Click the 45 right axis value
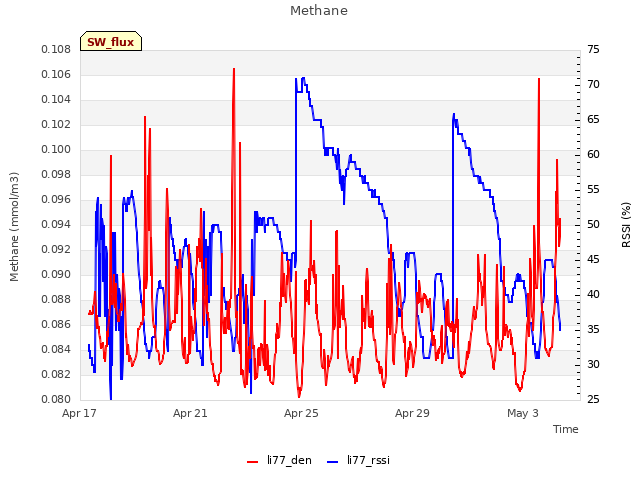This screenshot has height=480, width=640. pos(593,260)
